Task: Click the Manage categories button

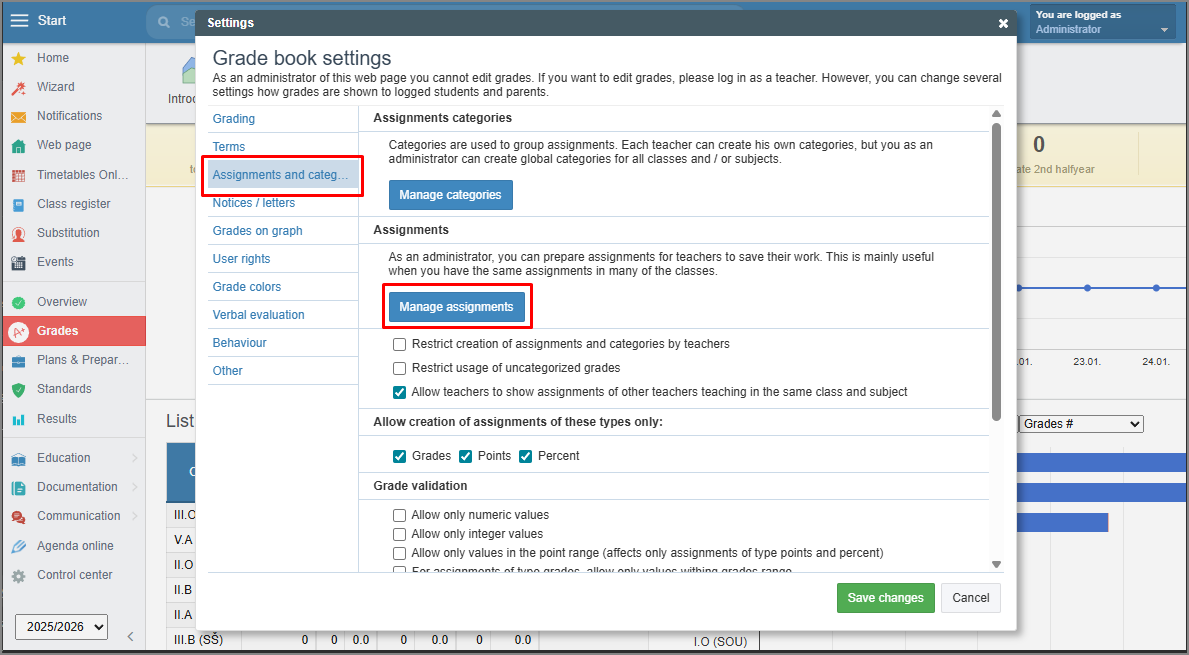Action: (450, 195)
